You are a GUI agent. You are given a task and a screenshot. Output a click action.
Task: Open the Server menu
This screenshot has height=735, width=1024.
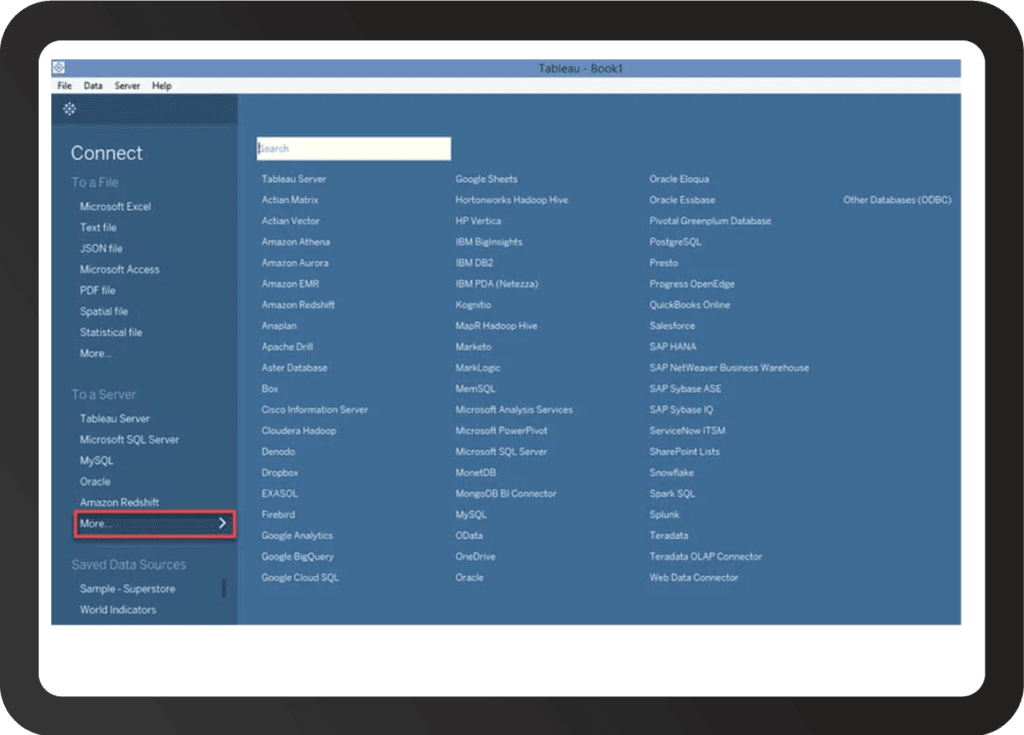coord(127,86)
